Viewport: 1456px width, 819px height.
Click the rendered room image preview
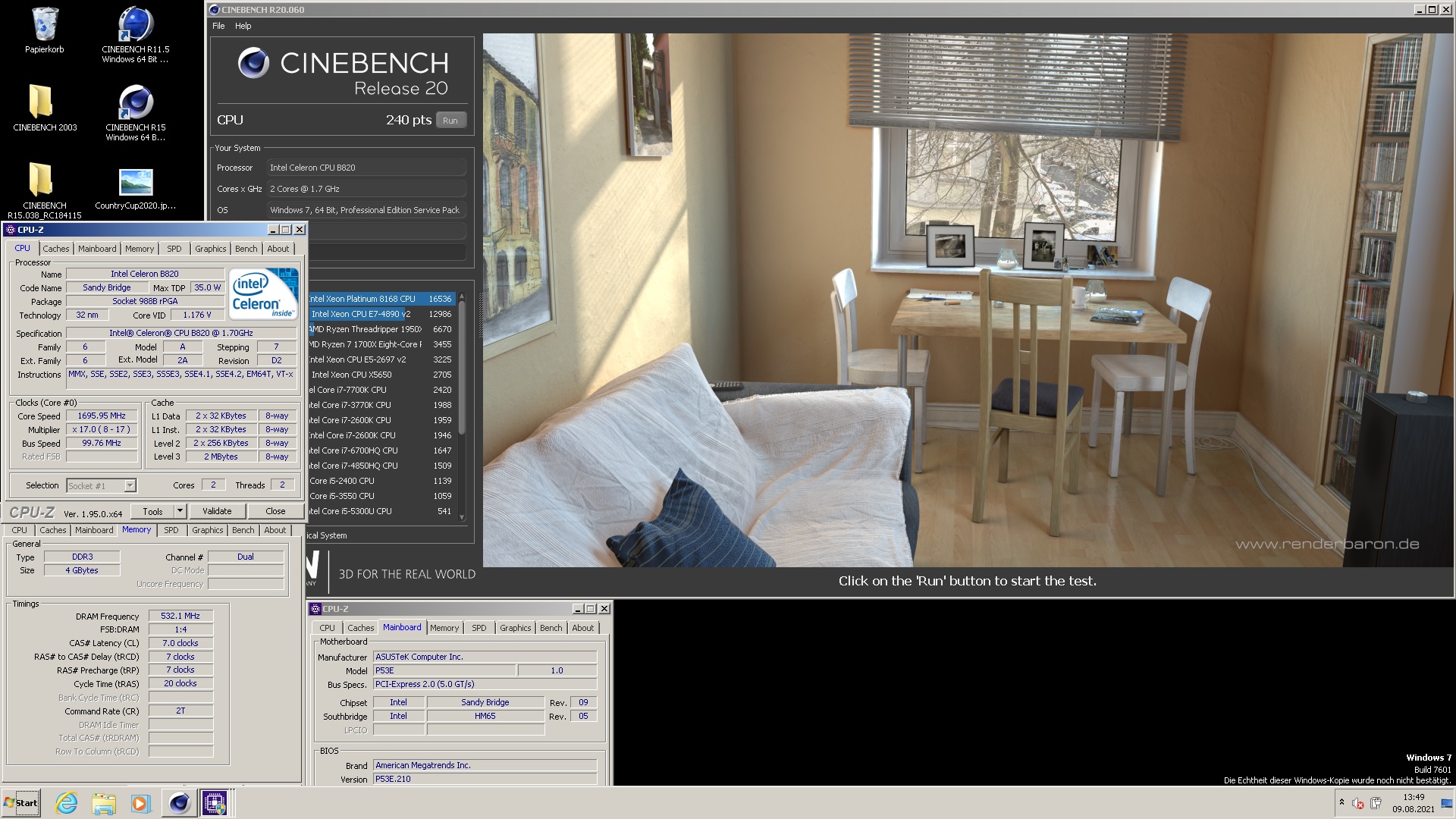pos(968,300)
